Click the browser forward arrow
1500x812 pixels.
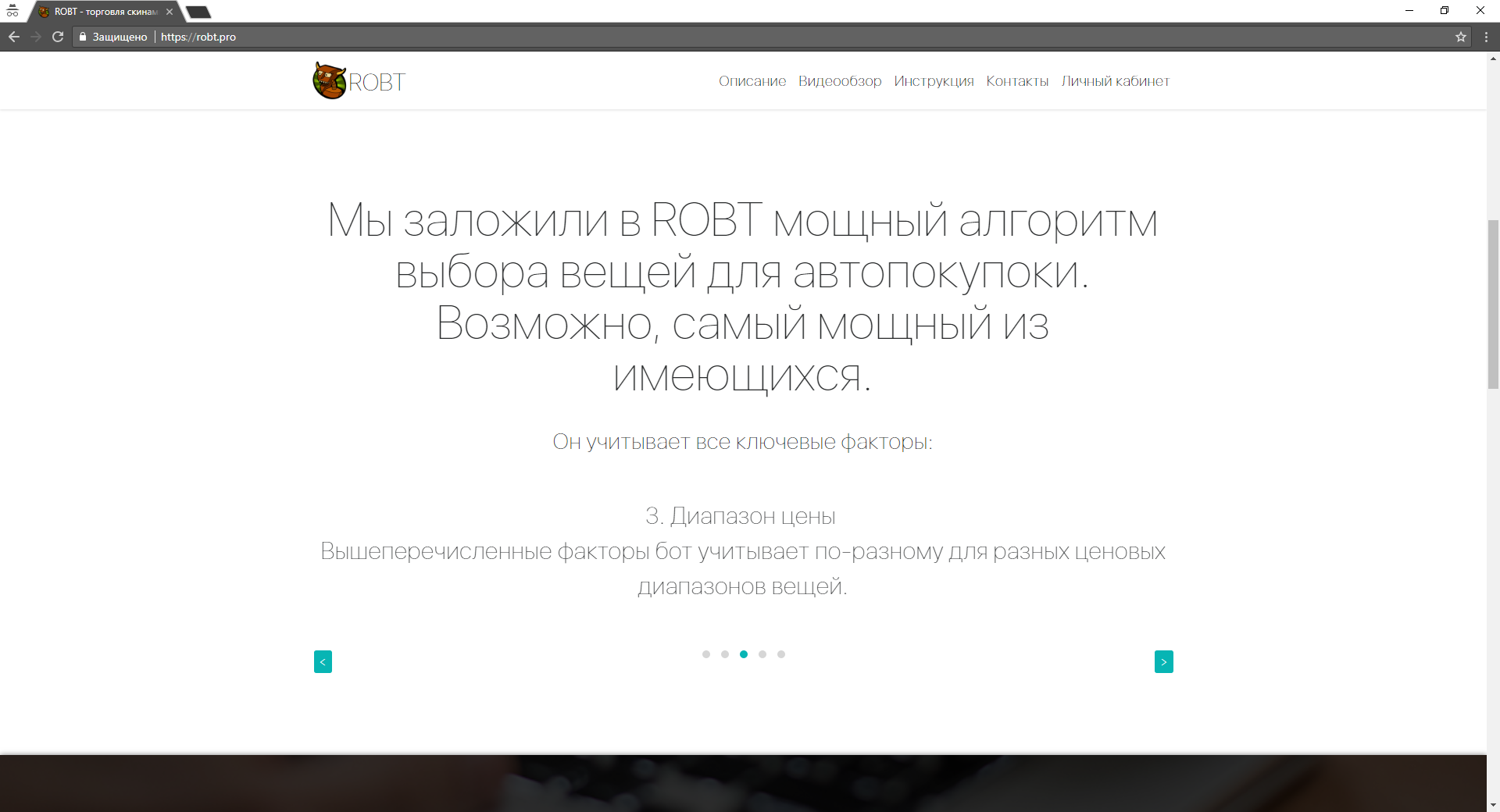coord(36,37)
